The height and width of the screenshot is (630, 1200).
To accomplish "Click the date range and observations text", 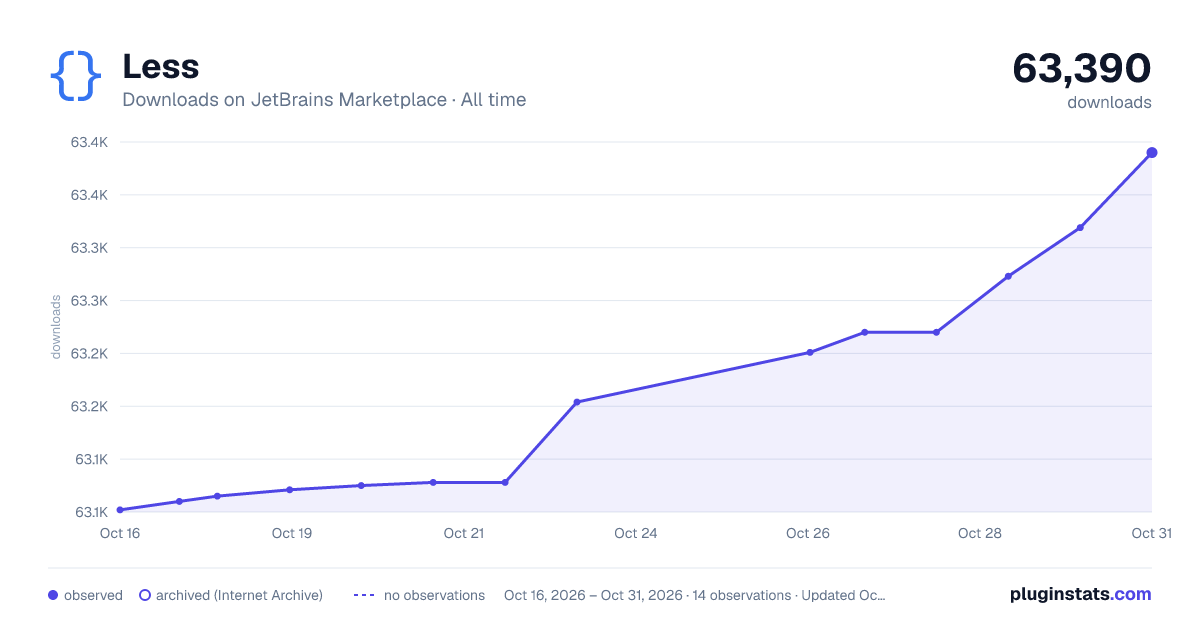I will [x=695, y=595].
